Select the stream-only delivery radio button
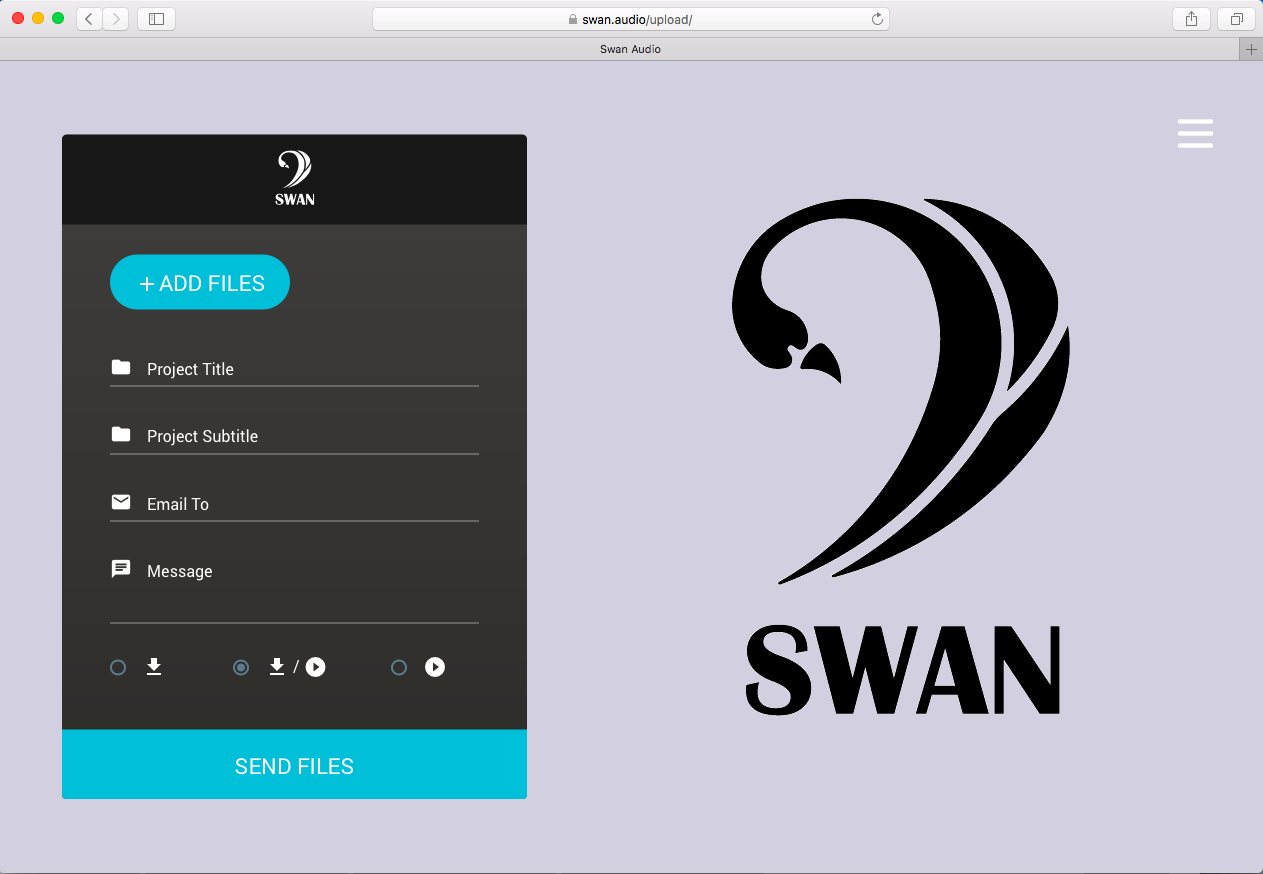 (399, 667)
